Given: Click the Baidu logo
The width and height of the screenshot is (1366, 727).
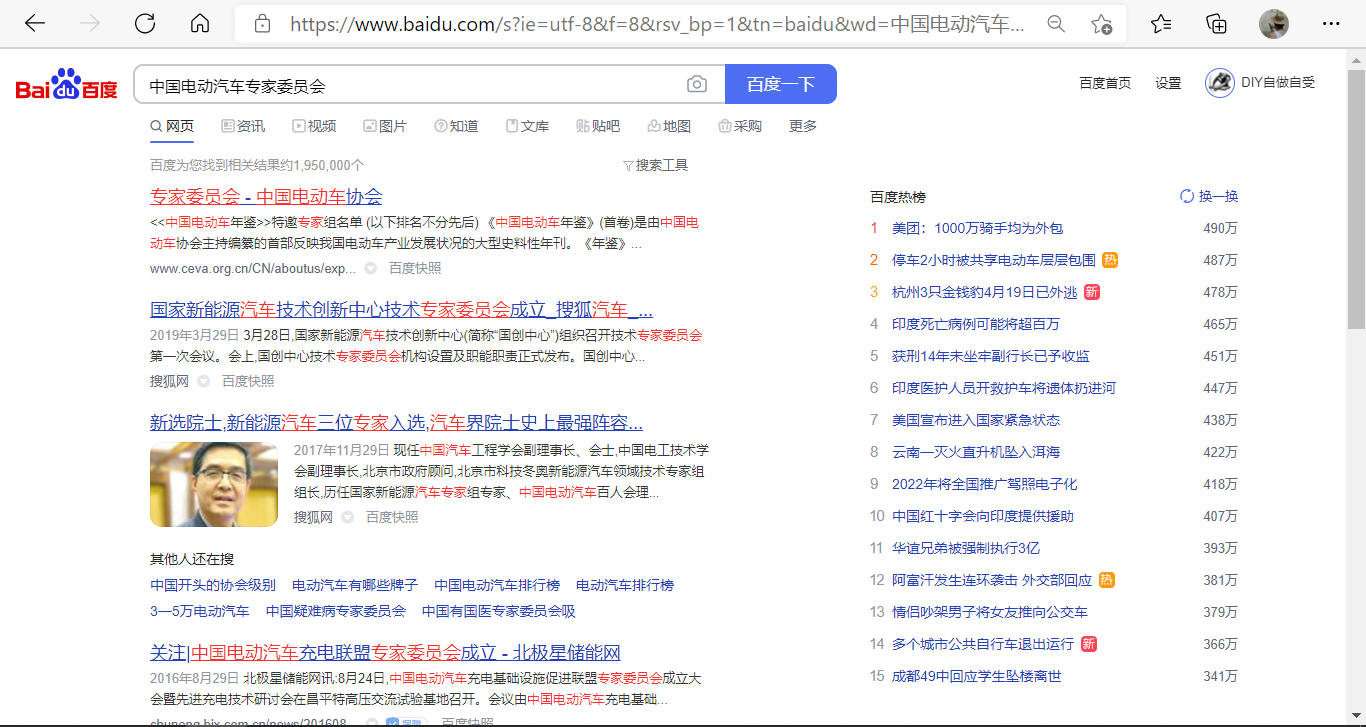Looking at the screenshot, I should [x=66, y=85].
